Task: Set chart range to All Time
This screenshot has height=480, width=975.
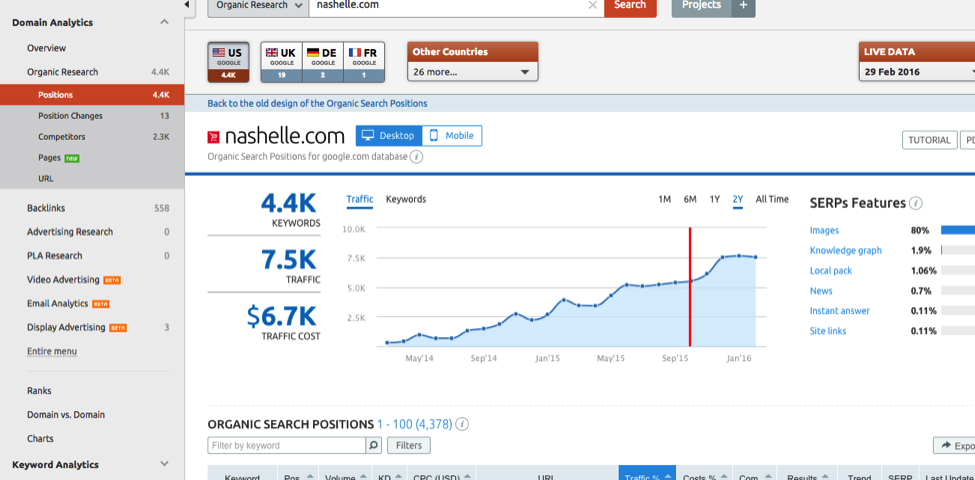Action: pos(772,199)
